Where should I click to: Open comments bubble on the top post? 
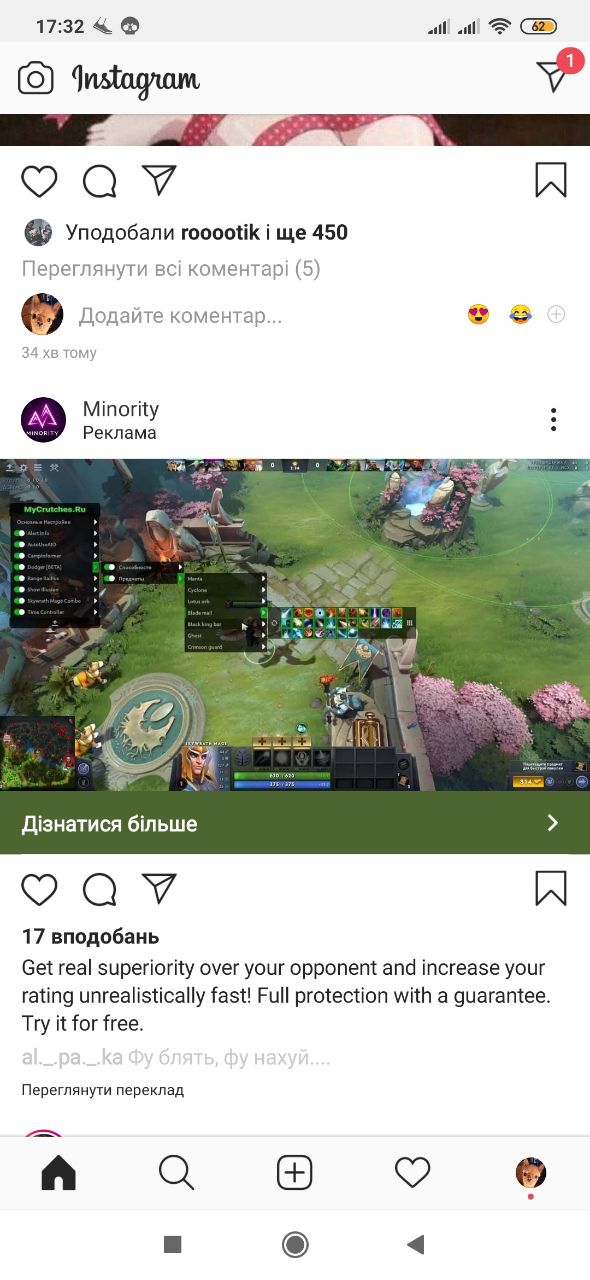pos(99,181)
